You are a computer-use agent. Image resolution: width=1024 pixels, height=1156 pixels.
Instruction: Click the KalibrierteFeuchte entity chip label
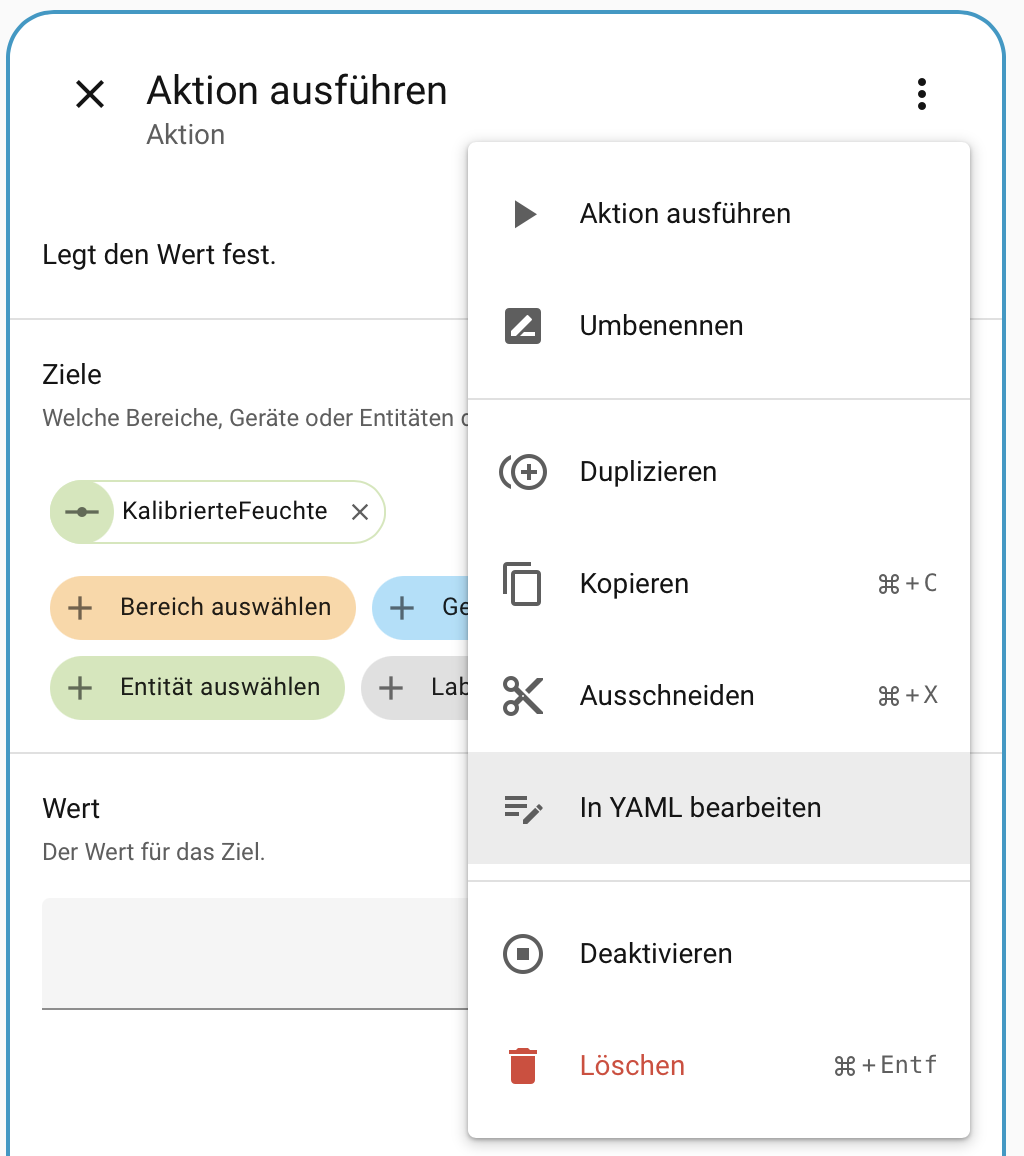[224, 512]
